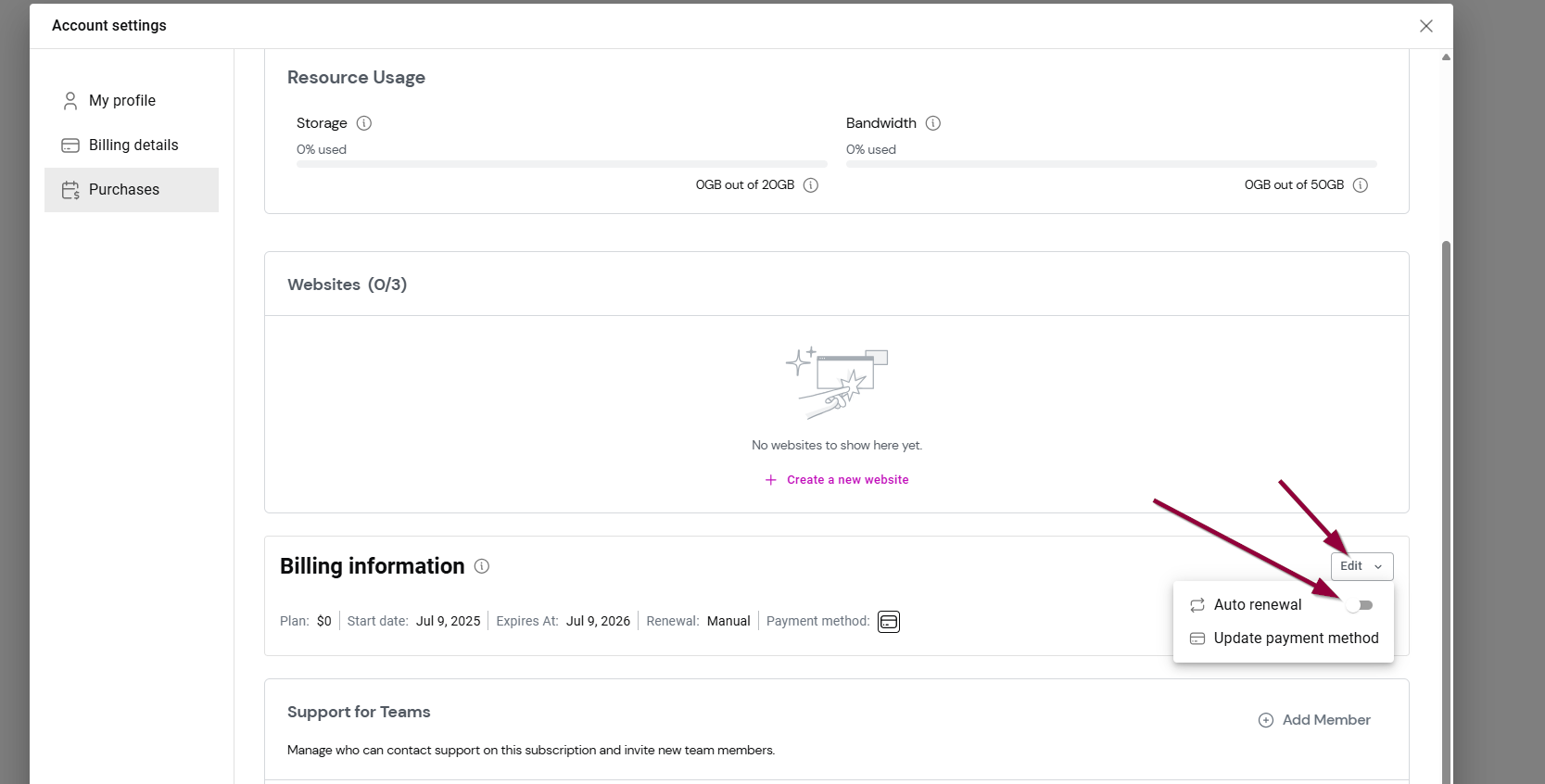The image size is (1545, 784).
Task: Enable the Auto renewal toggle
Action: click(x=1360, y=605)
